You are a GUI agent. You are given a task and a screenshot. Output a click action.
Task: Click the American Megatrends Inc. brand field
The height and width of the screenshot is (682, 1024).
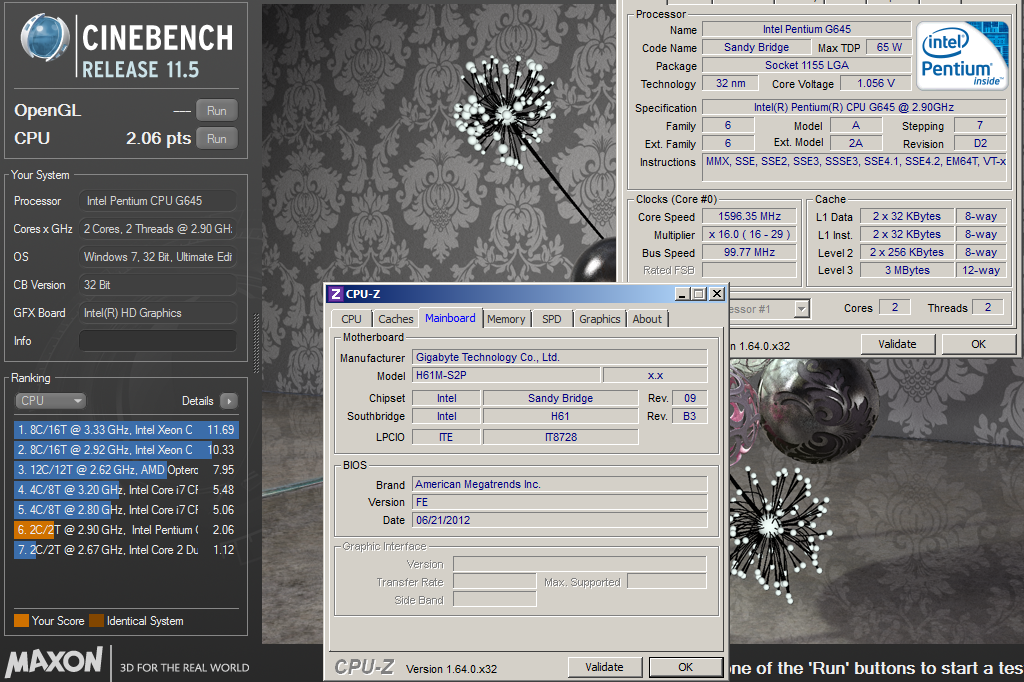[x=560, y=485]
